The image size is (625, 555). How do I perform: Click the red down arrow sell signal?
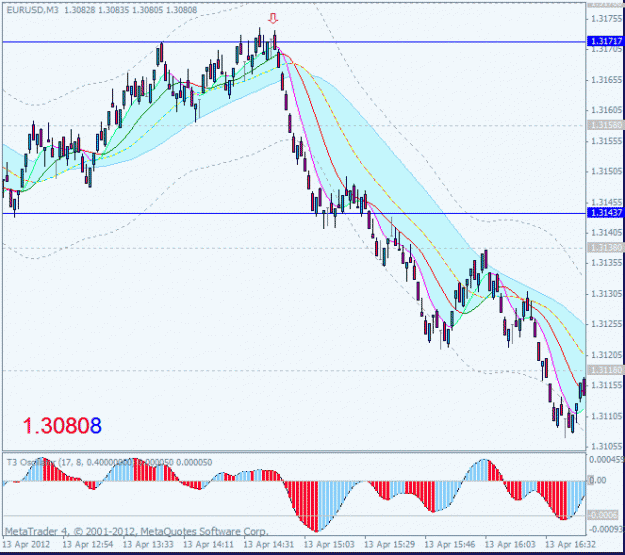pyautogui.click(x=273, y=18)
